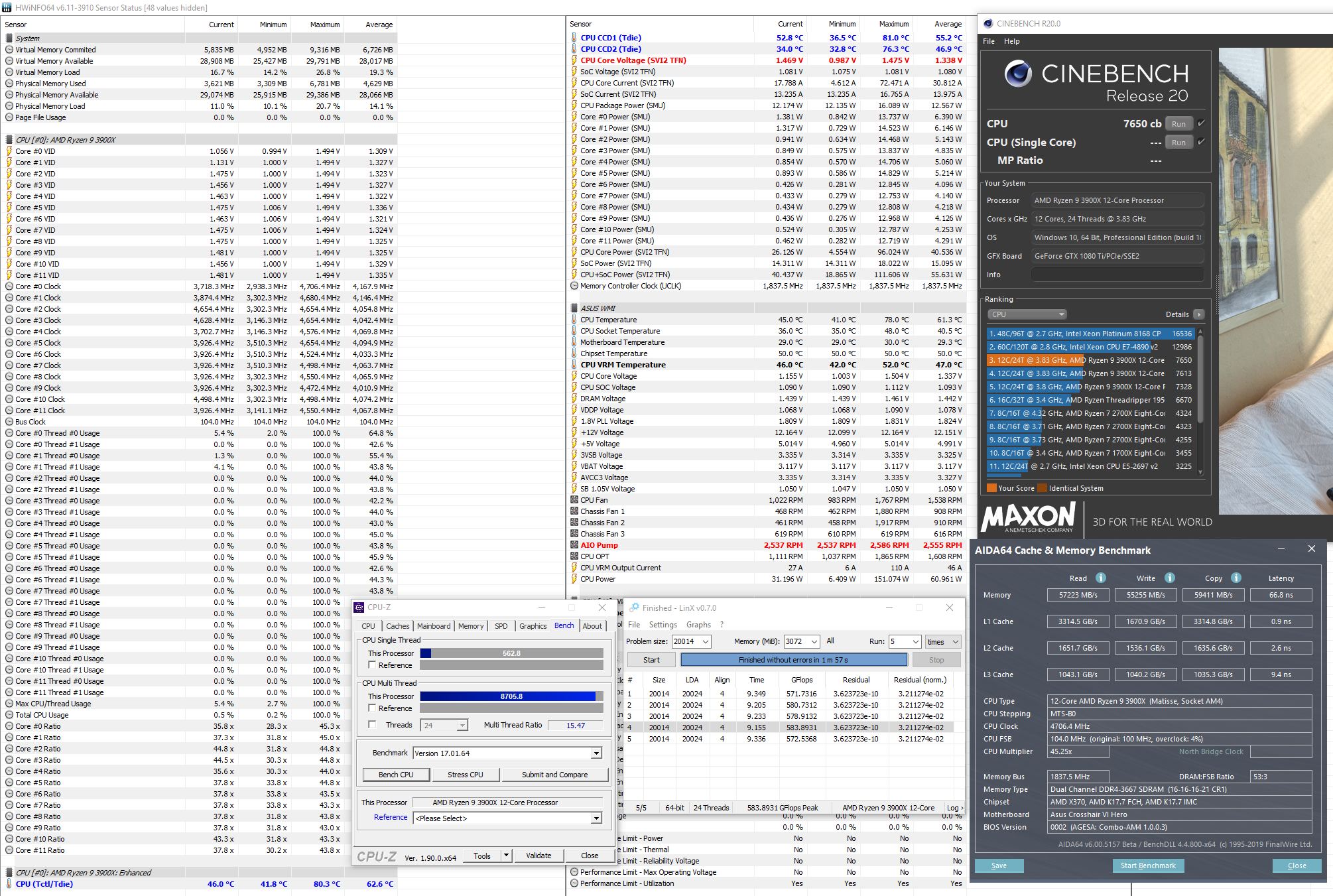This screenshot has width=1333, height=896.
Task: Click the Details arrow icon in Cinebench Ranking
Action: pos(1198,314)
